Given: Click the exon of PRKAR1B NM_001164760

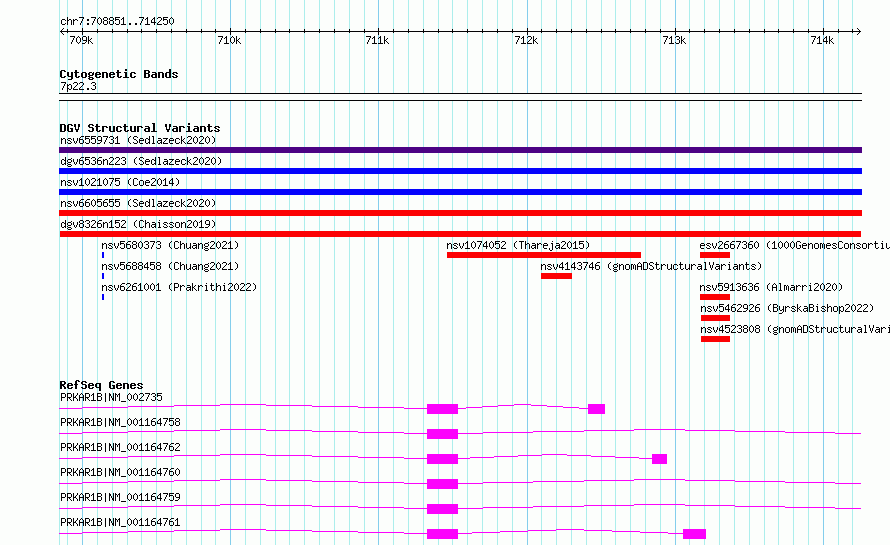Looking at the screenshot, I should (442, 484).
